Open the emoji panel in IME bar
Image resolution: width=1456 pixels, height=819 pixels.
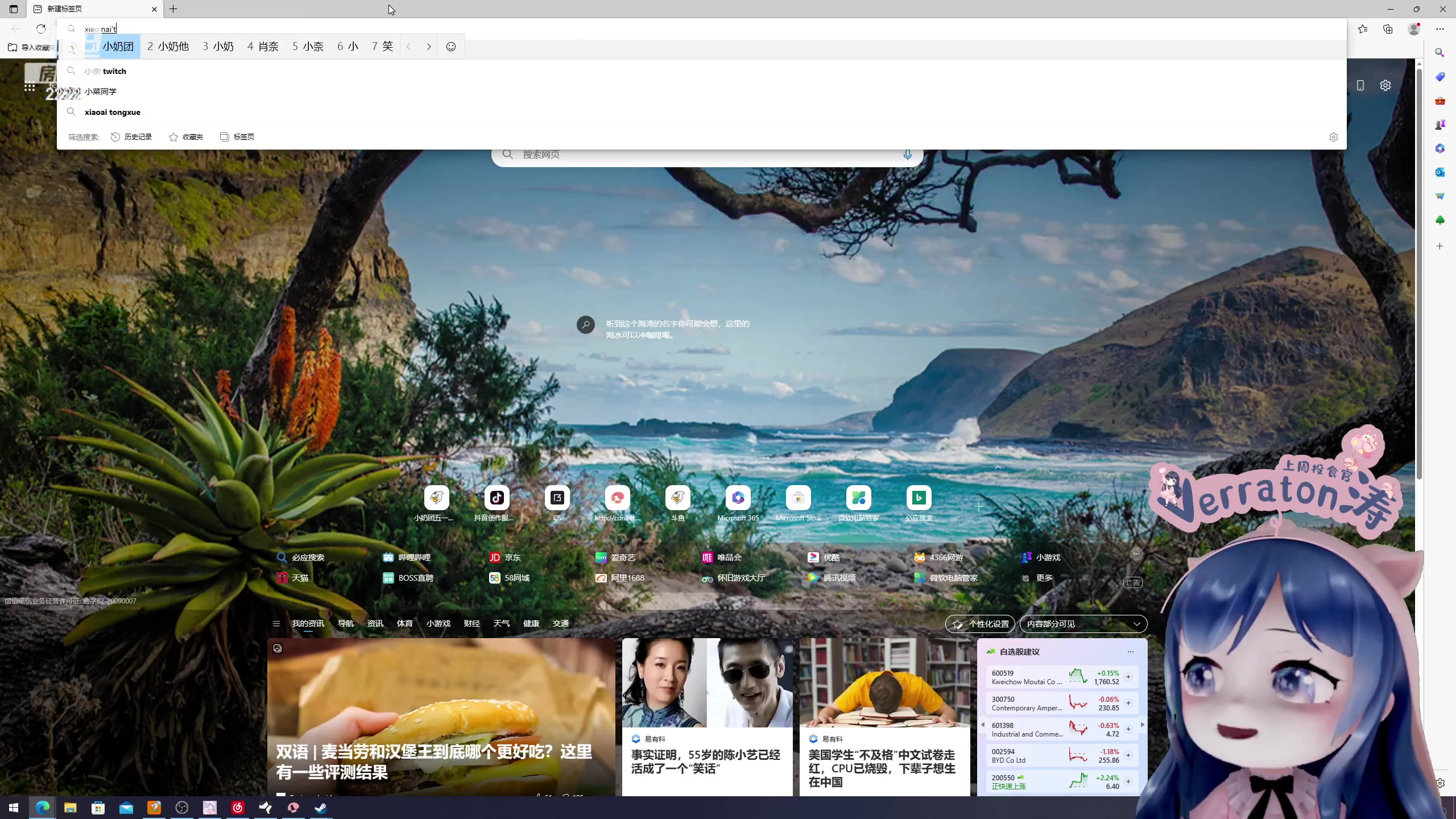450,47
